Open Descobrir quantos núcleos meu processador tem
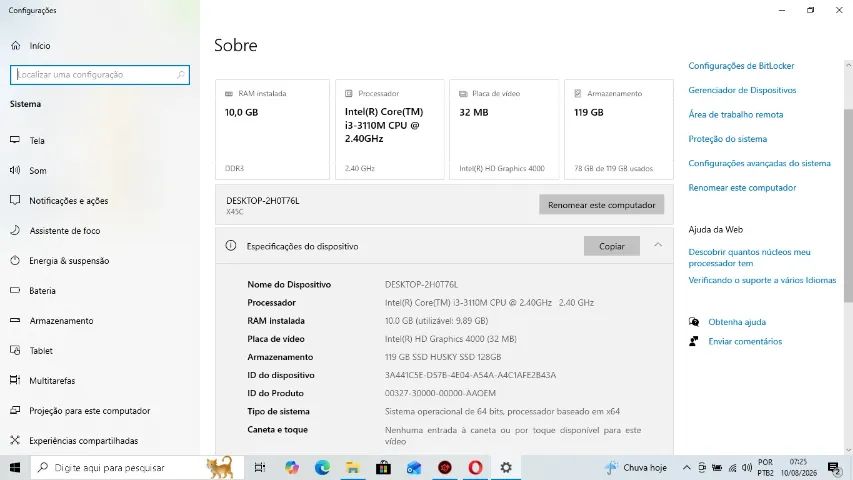The image size is (853, 480). pos(749,257)
